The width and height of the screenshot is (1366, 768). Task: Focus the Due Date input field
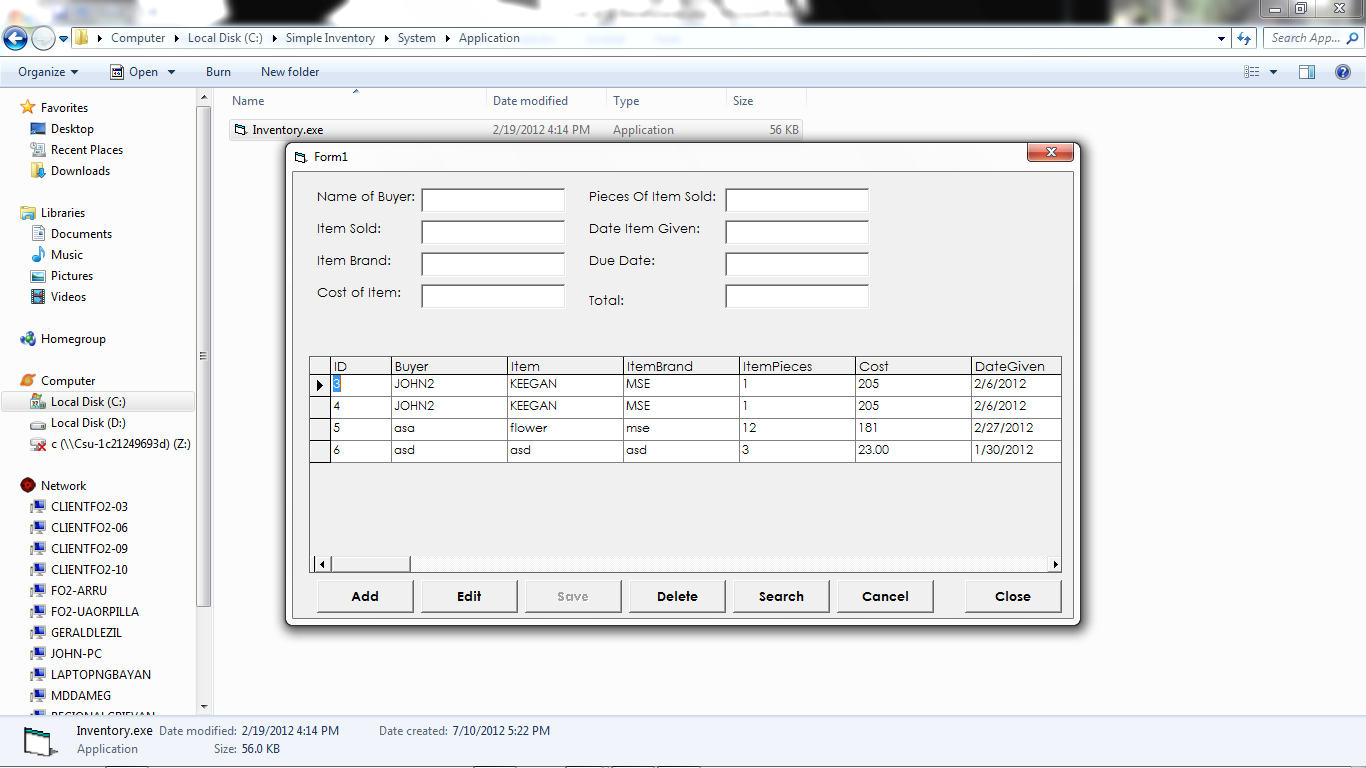pos(797,264)
